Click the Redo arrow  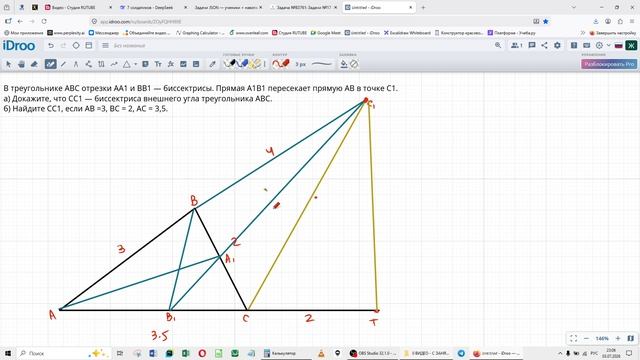pyautogui.click(x=63, y=45)
